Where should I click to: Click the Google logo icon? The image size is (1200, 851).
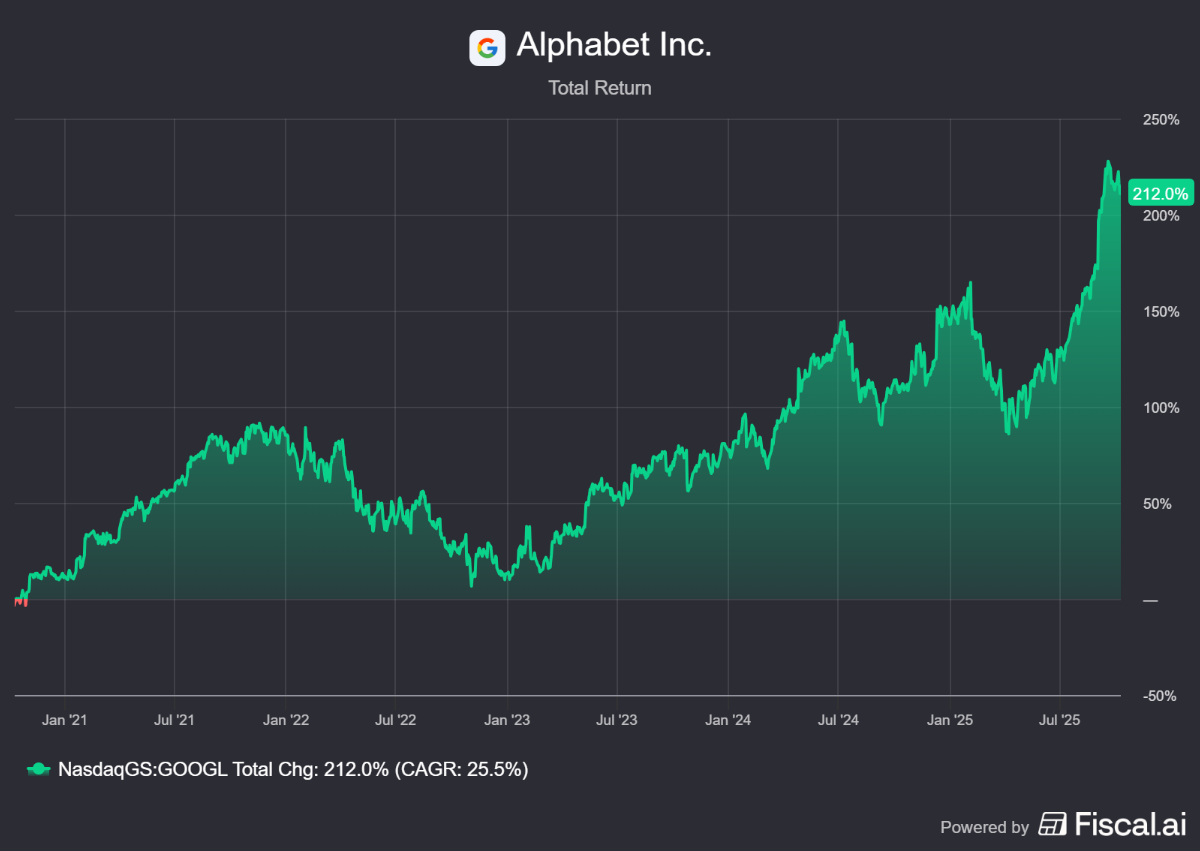pyautogui.click(x=487, y=47)
